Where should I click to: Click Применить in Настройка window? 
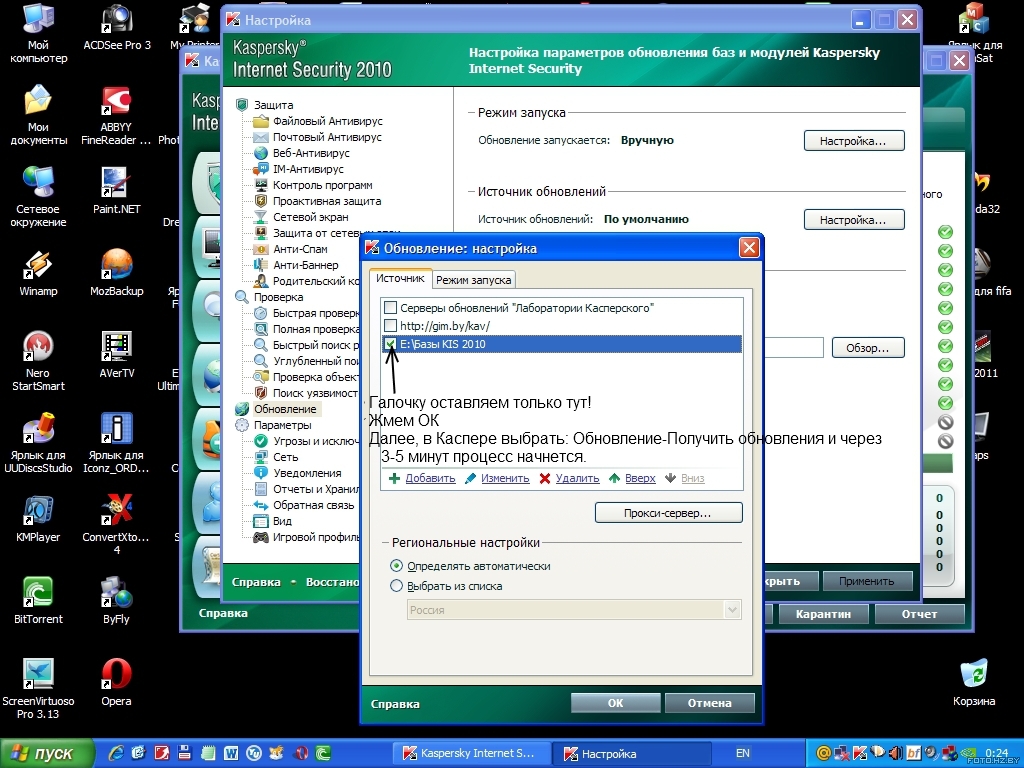point(867,581)
